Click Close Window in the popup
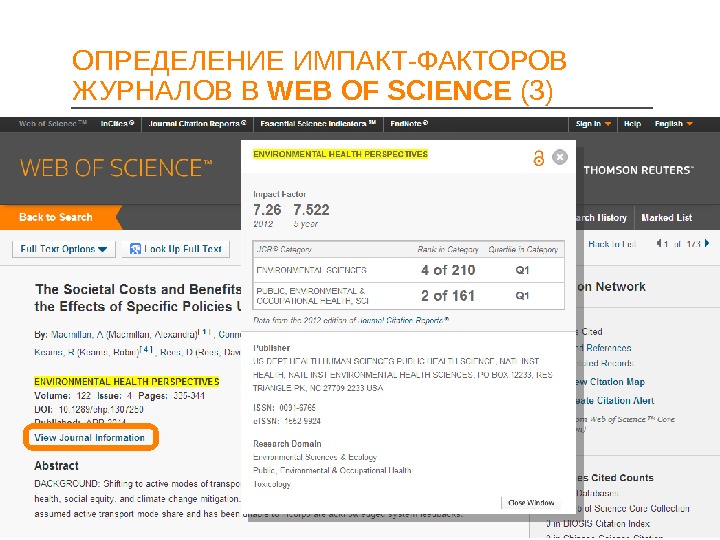 tap(531, 503)
